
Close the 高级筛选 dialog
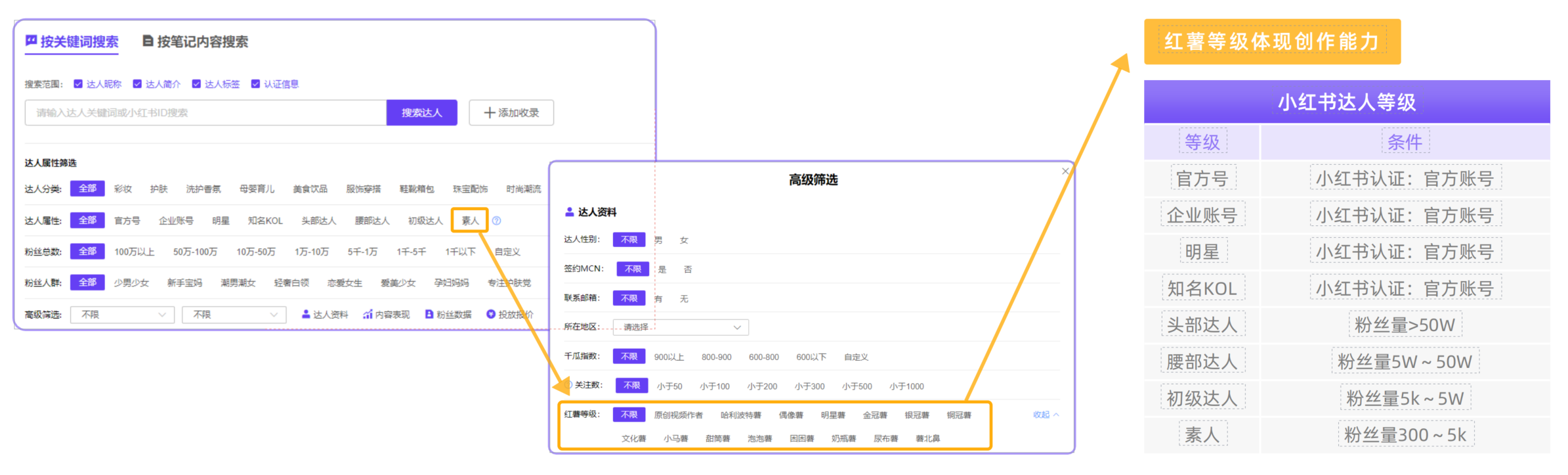point(1065,171)
